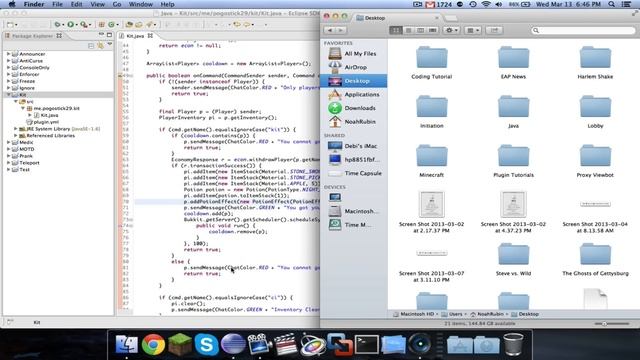The width and height of the screenshot is (640, 360).
Task: Click the Eclipse Debug bug icon
Action: point(58,24)
